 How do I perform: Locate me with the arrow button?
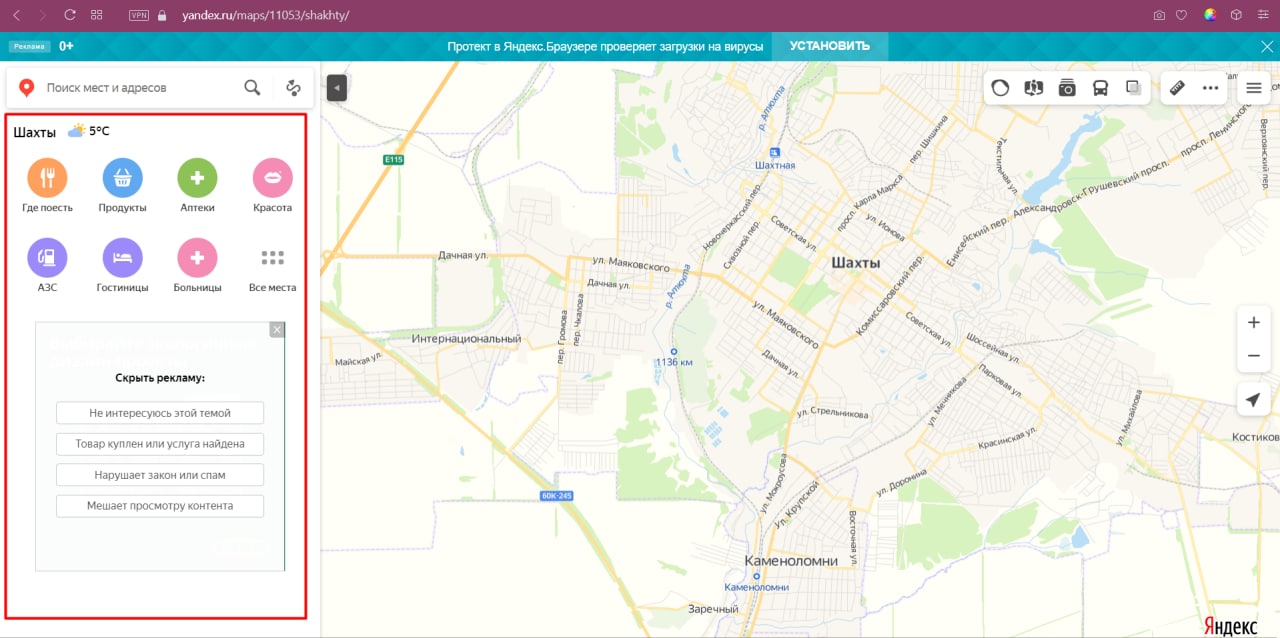[x=1253, y=400]
